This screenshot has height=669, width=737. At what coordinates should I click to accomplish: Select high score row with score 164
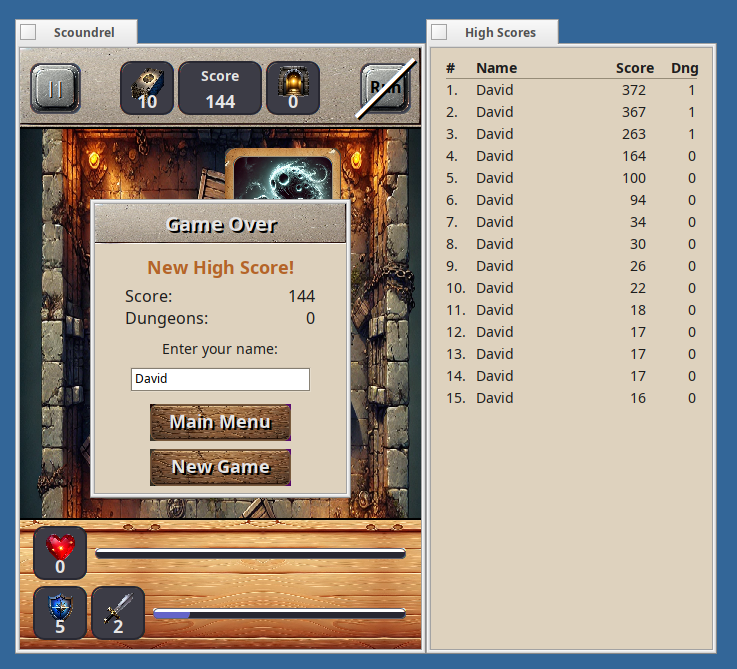click(572, 156)
